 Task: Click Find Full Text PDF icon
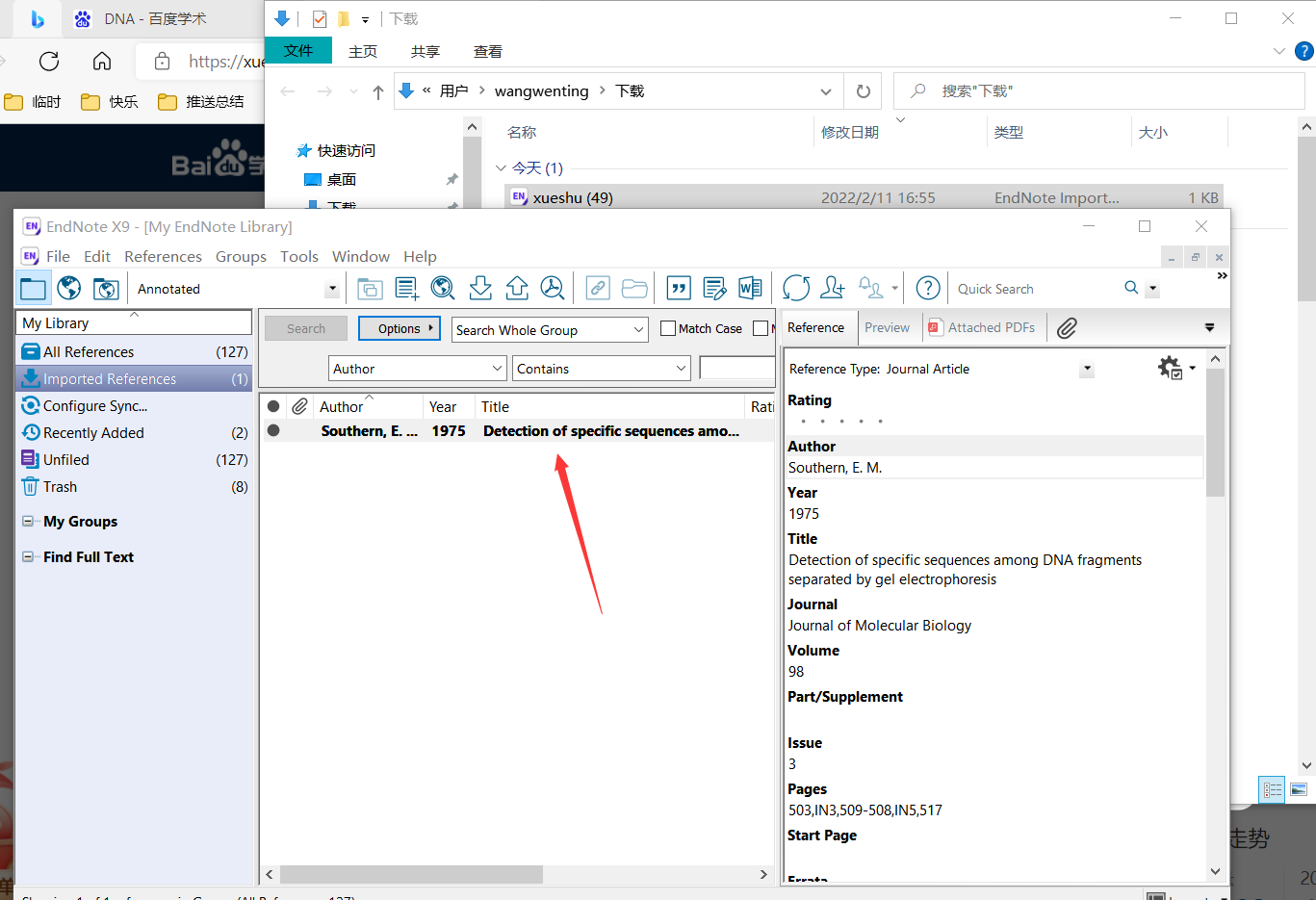point(553,288)
